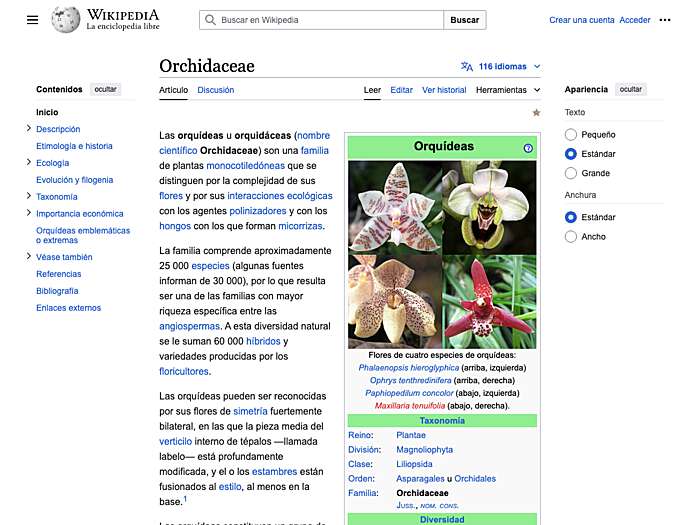Click the featured article star icon
Screen dimensions: 700x525
pyautogui.click(x=536, y=112)
